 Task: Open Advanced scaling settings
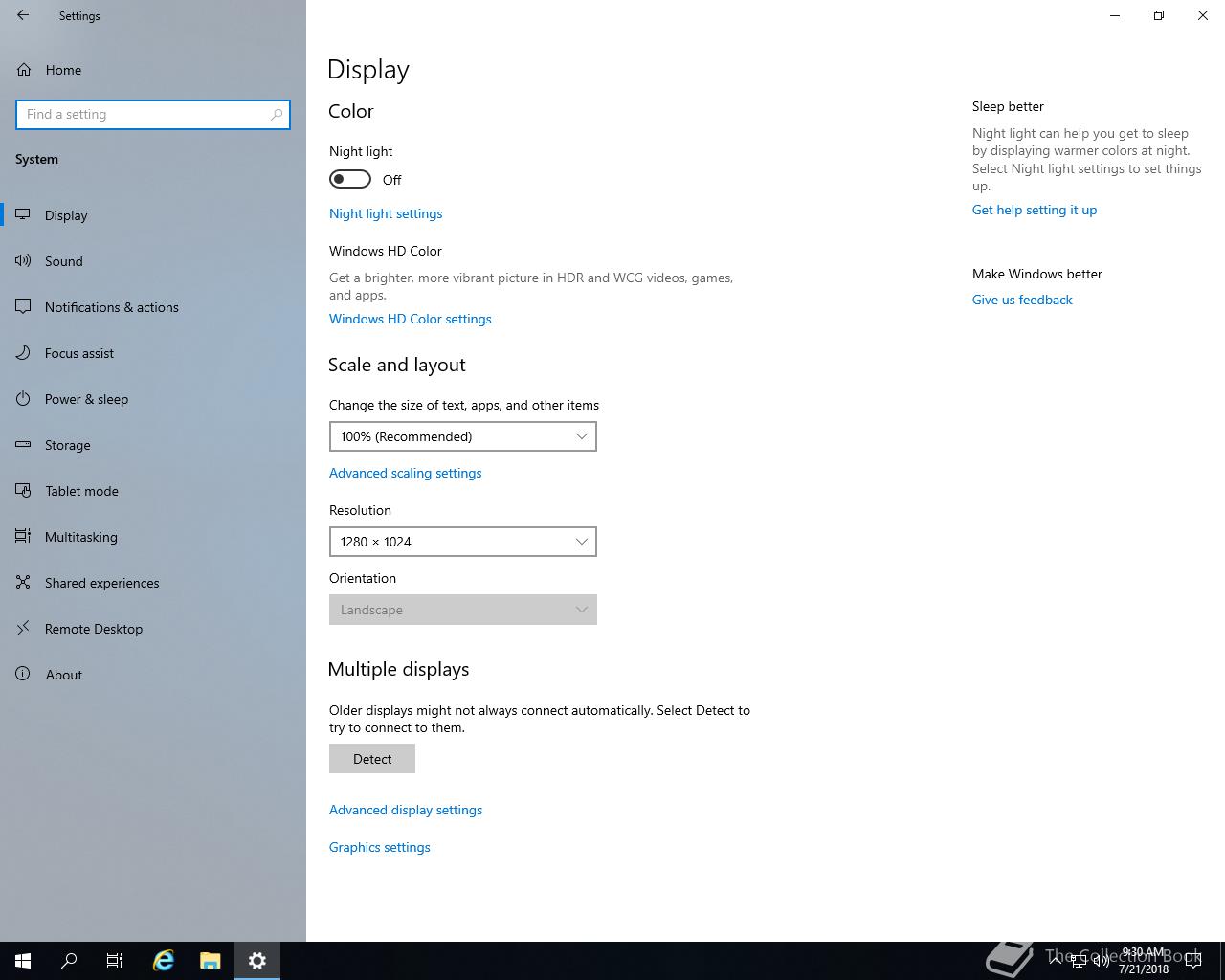click(x=406, y=473)
